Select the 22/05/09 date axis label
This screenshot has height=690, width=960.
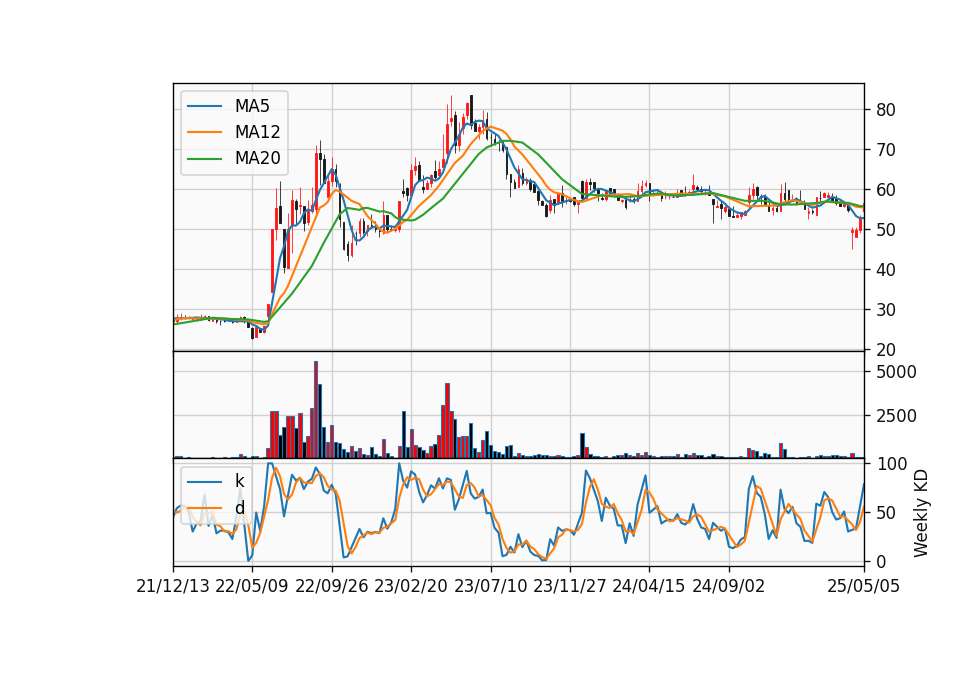pos(252,587)
